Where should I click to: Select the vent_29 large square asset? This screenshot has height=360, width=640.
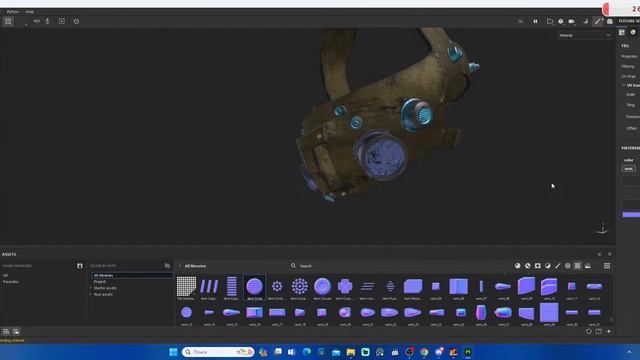pyautogui.click(x=549, y=314)
